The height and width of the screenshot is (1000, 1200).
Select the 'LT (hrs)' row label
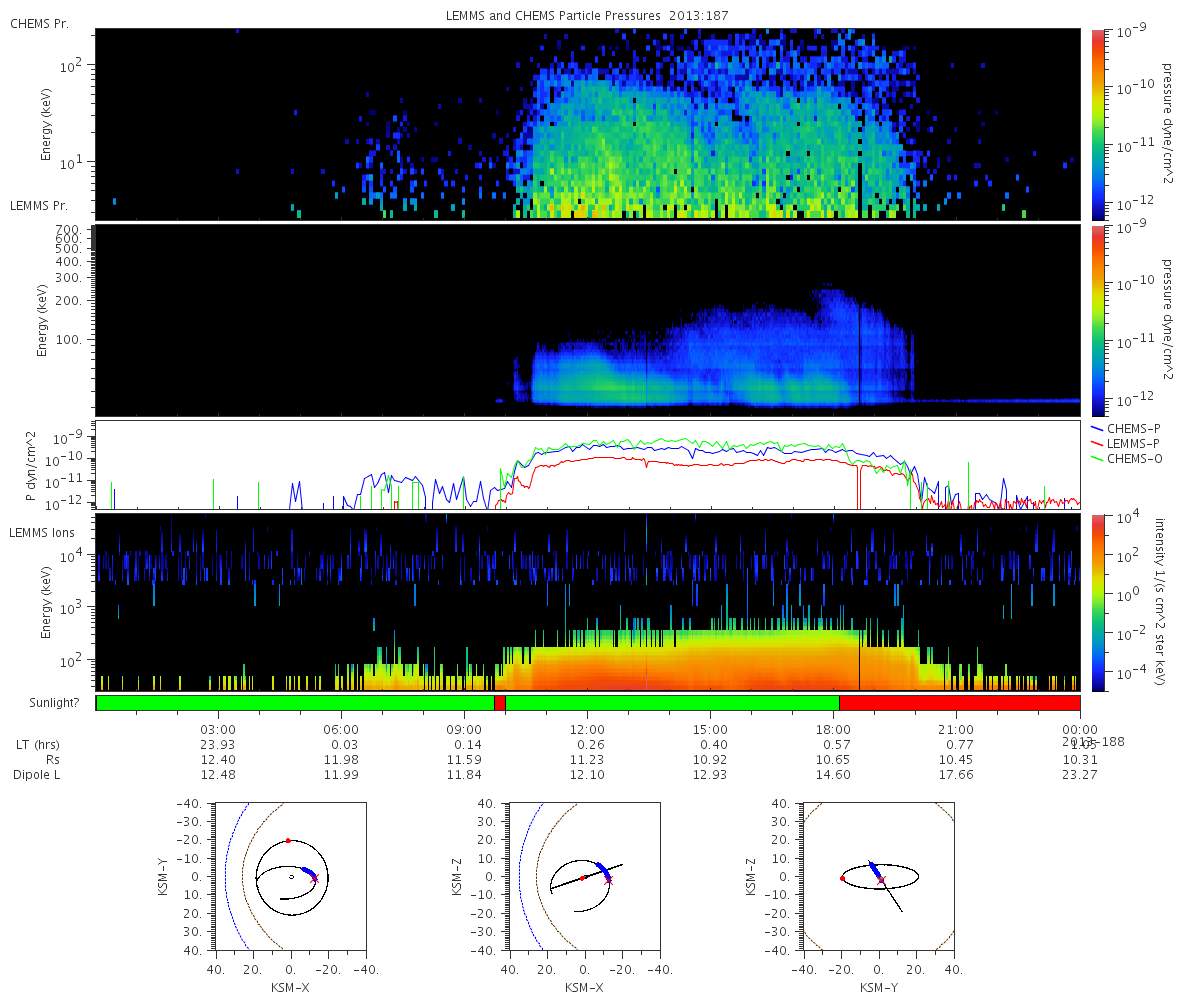pyautogui.click(x=36, y=745)
